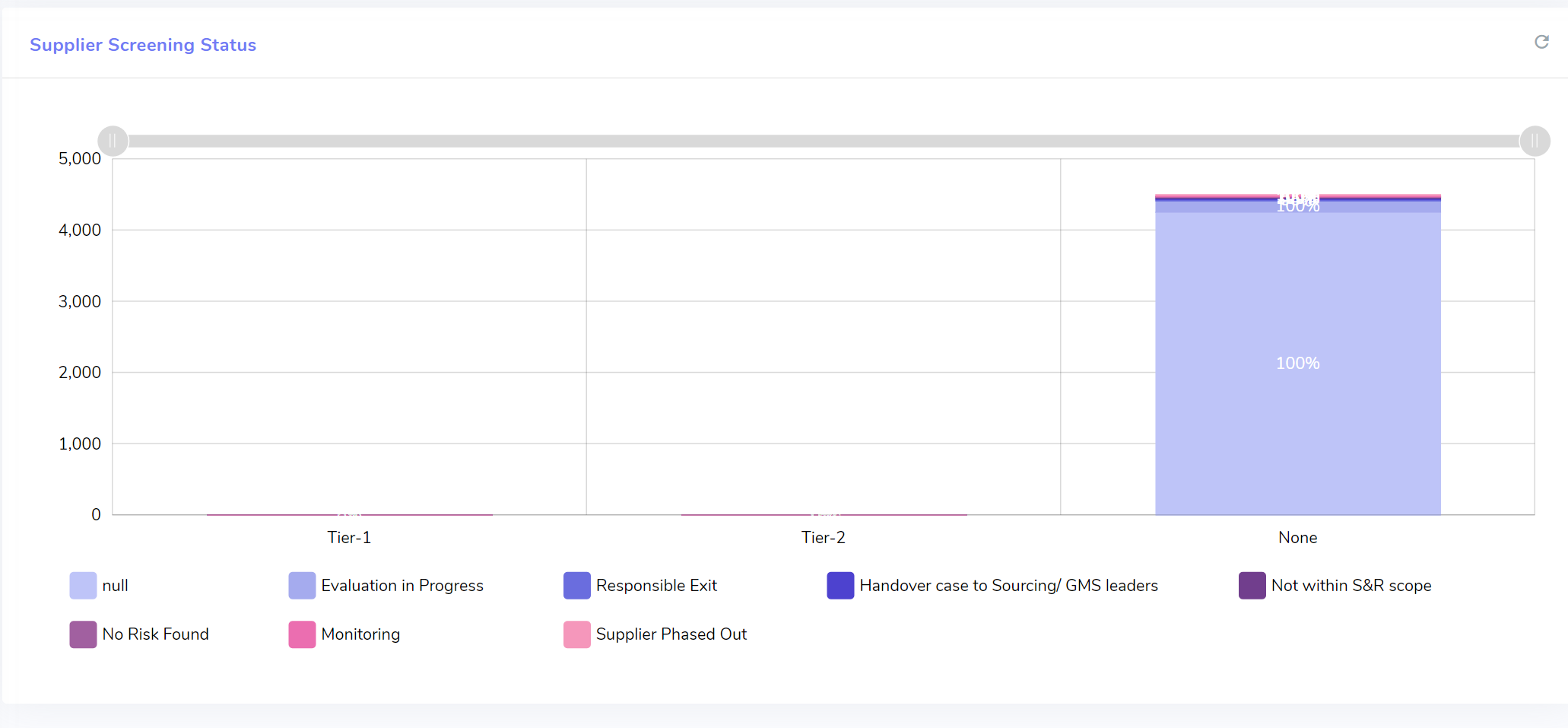
Task: Click the right zoom slider handle
Action: click(1535, 141)
